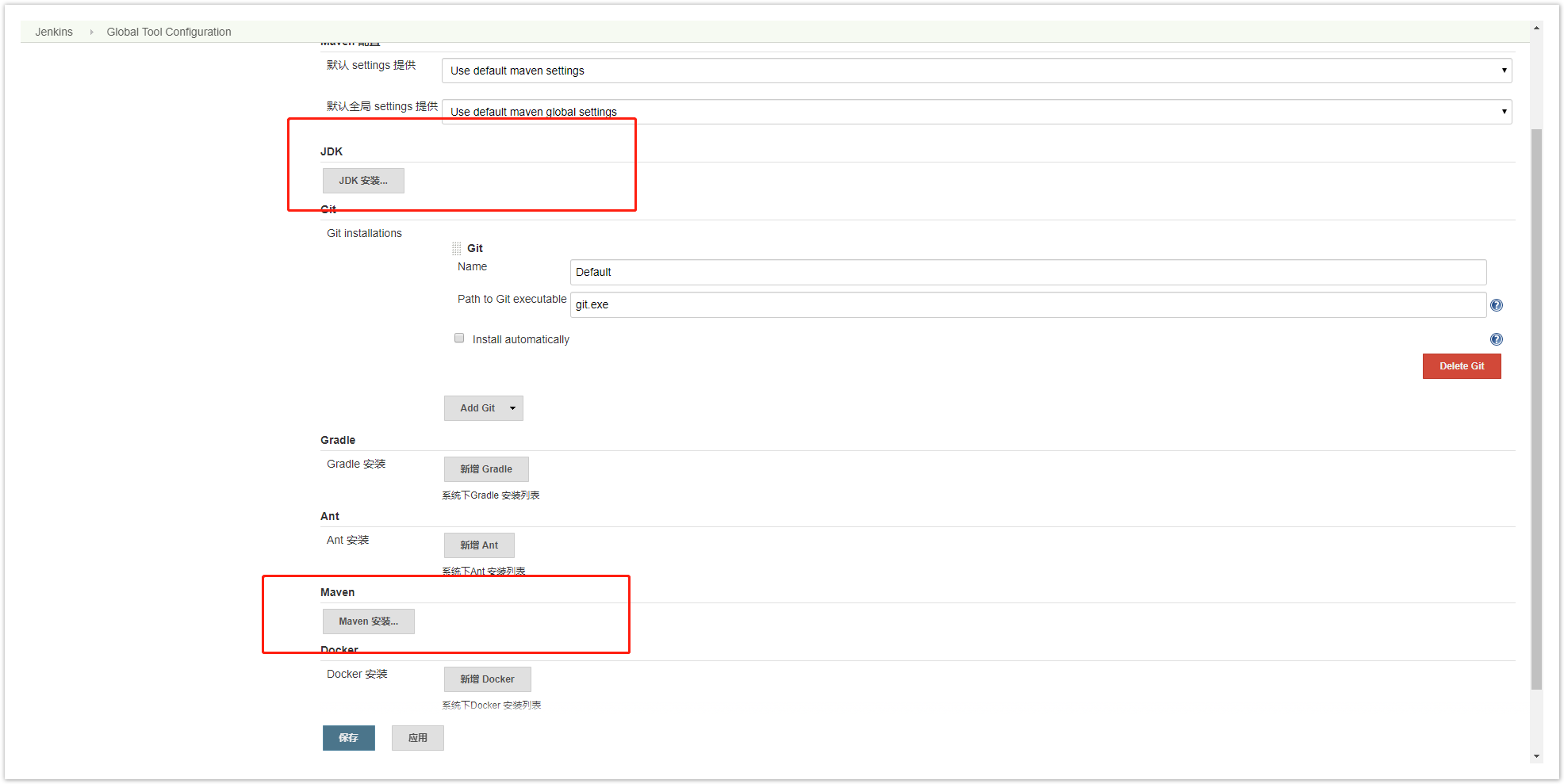Click the Git installations label

point(364,233)
